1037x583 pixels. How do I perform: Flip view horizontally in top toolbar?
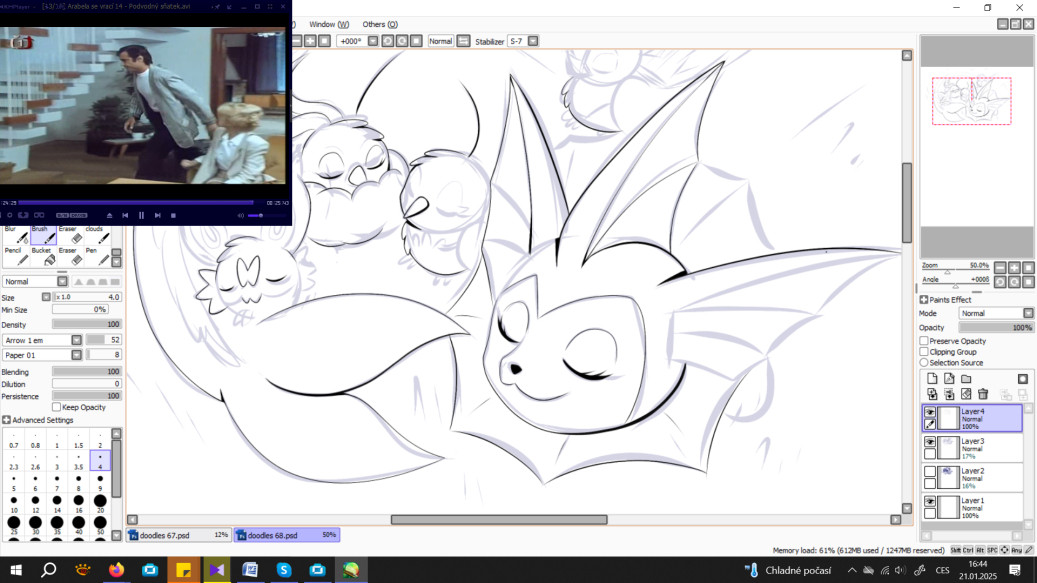tap(464, 41)
